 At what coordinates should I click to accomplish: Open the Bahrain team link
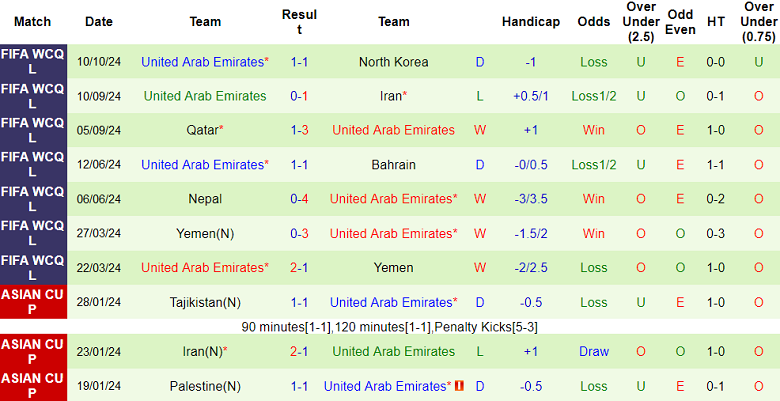tap(393, 165)
